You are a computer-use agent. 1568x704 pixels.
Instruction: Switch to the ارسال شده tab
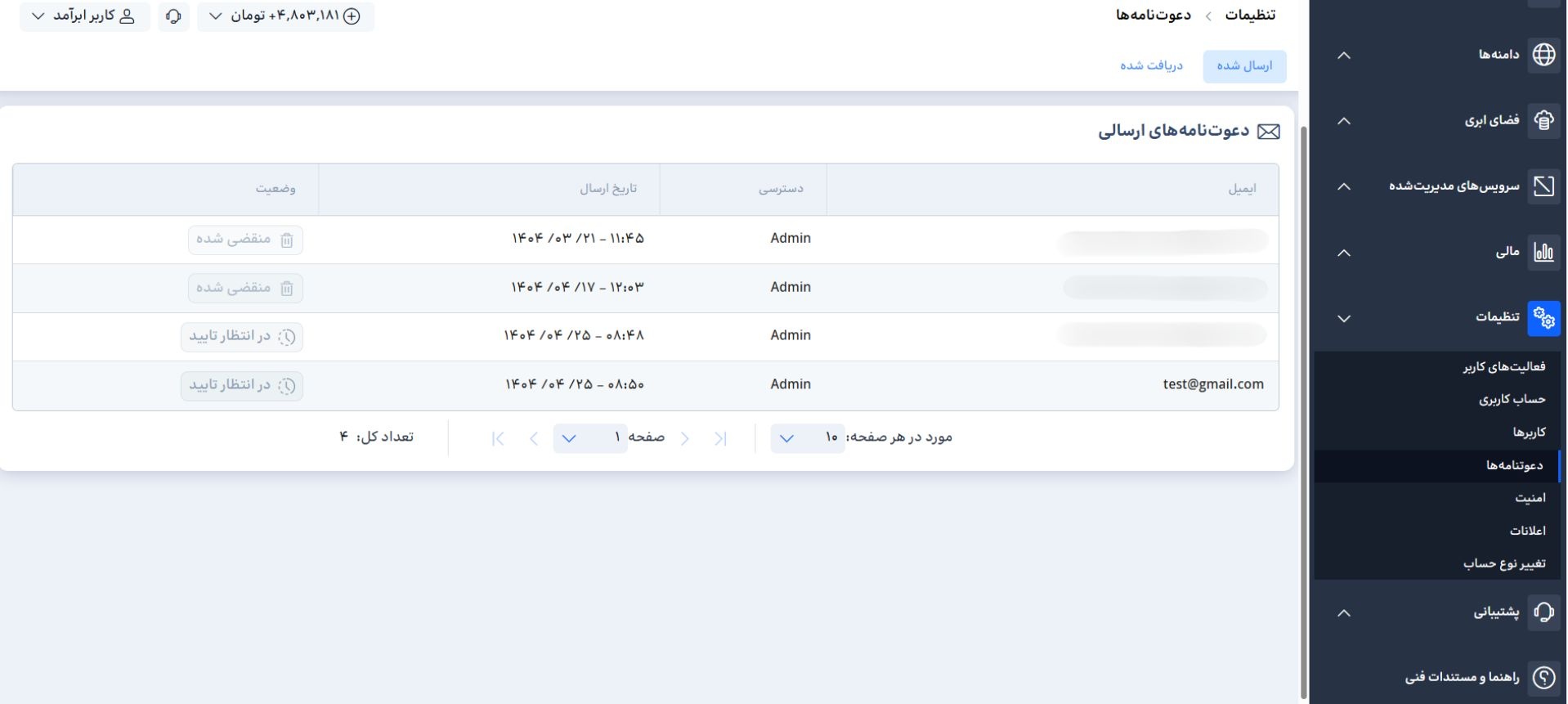pos(1244,66)
